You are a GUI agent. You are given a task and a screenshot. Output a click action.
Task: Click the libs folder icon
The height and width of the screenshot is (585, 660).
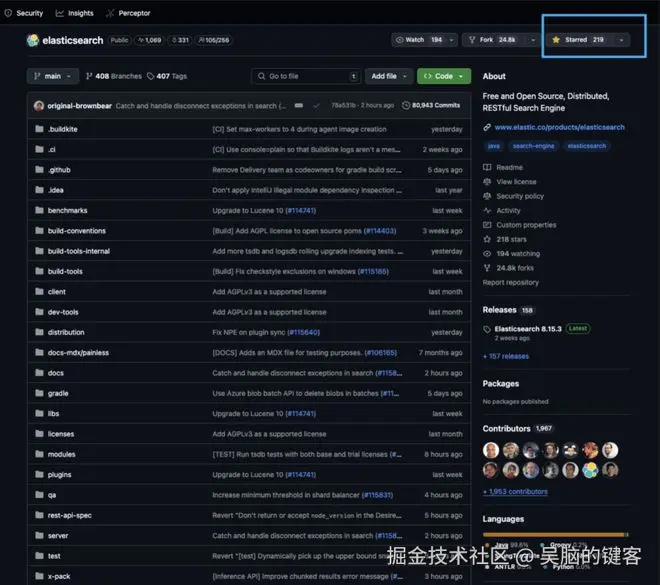[39, 413]
